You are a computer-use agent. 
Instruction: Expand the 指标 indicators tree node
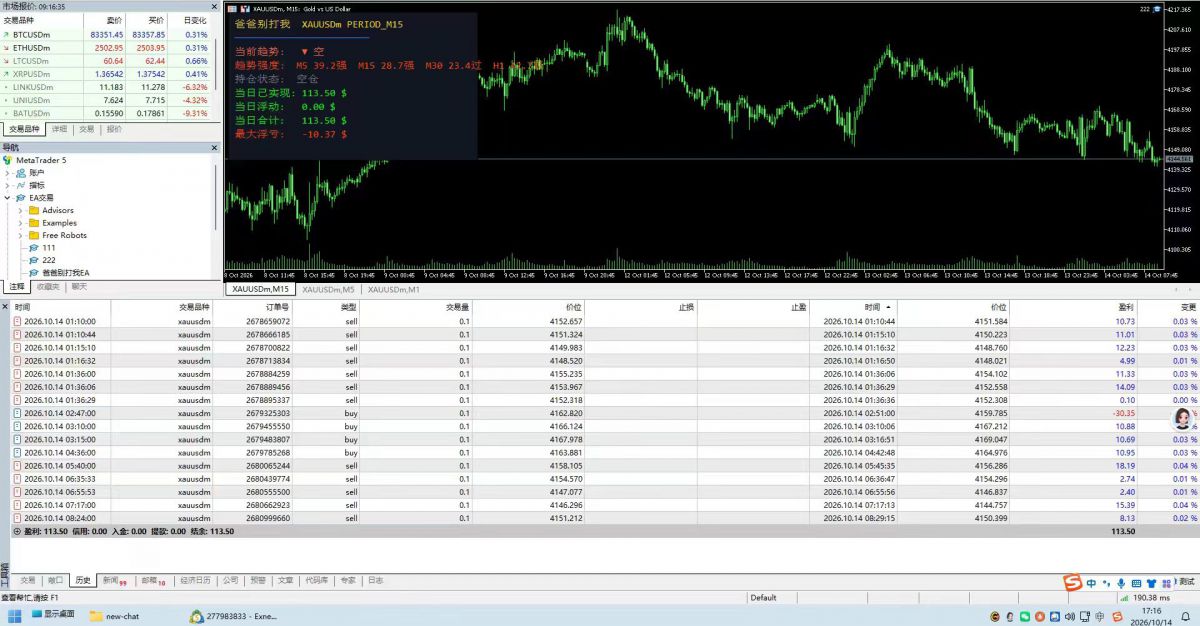point(8,185)
